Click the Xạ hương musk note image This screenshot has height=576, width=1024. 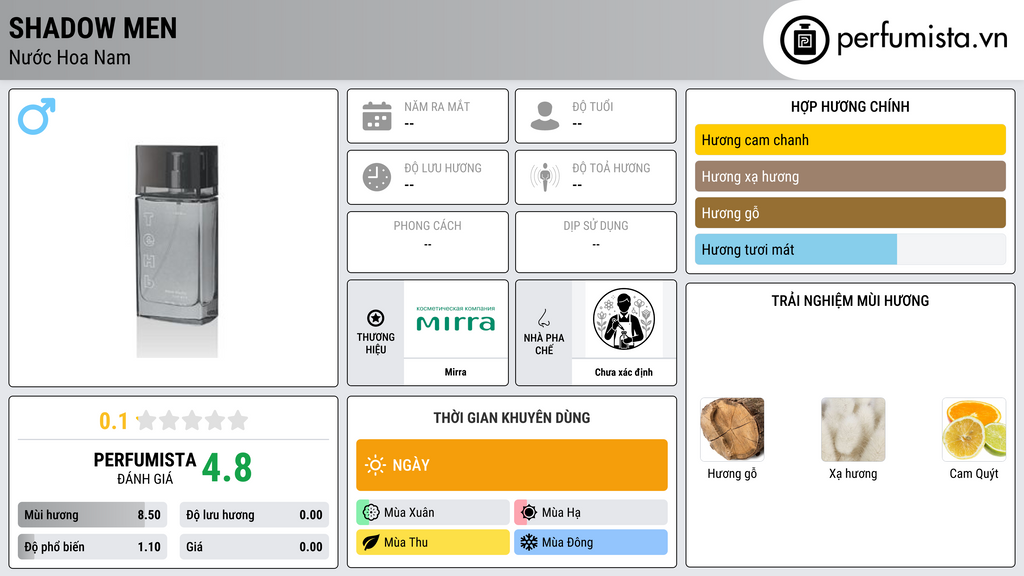(x=853, y=429)
